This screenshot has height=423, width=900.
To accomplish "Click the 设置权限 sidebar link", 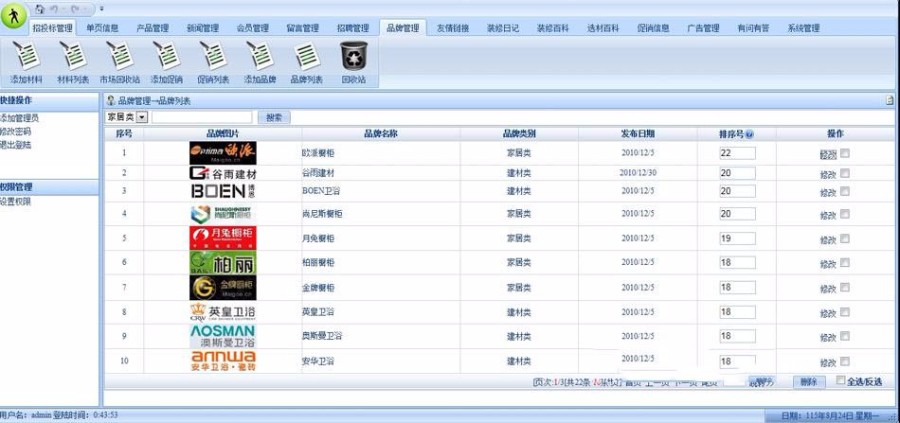I will [x=15, y=201].
